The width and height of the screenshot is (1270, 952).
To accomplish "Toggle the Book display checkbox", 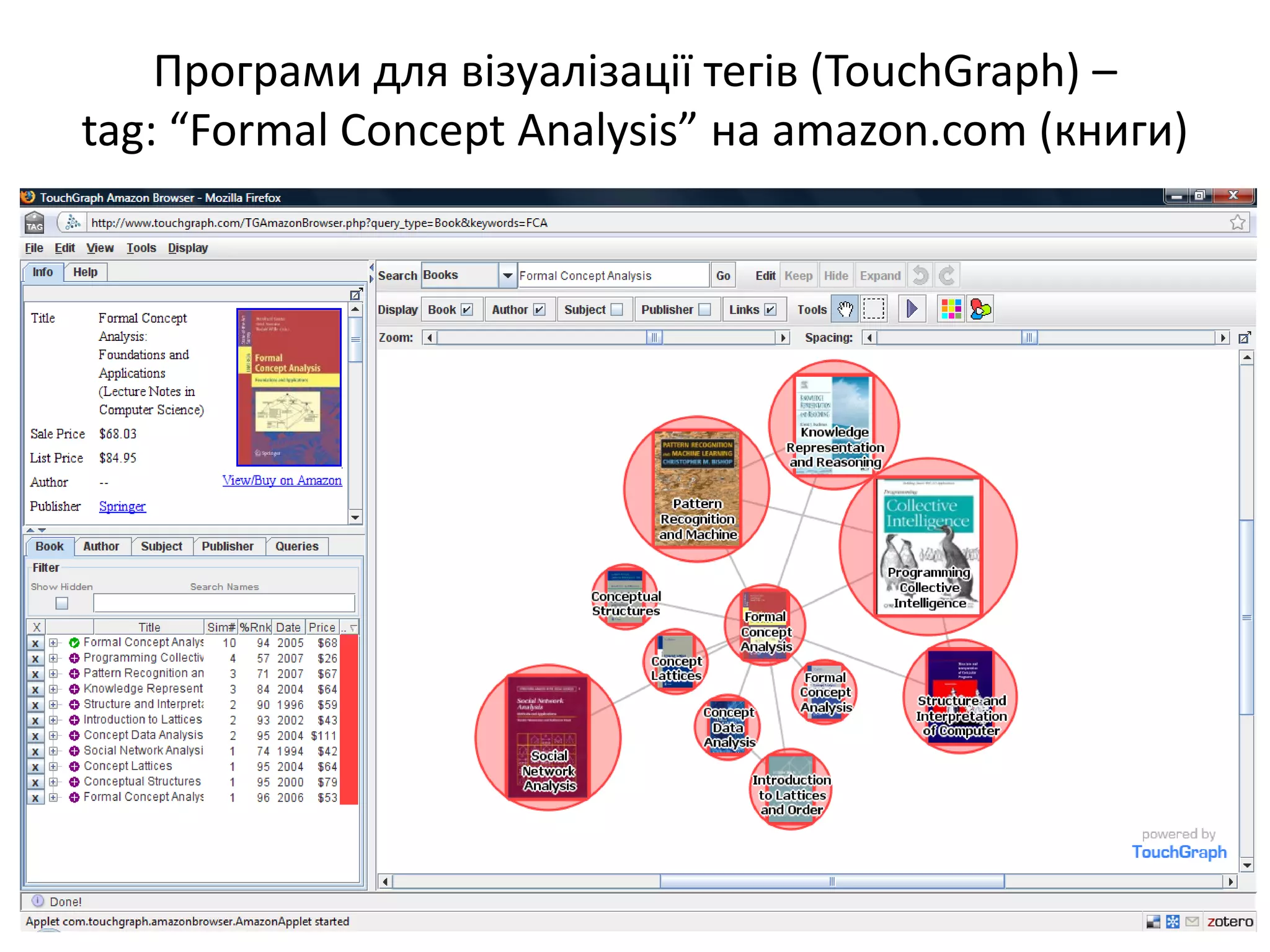I will [x=467, y=309].
